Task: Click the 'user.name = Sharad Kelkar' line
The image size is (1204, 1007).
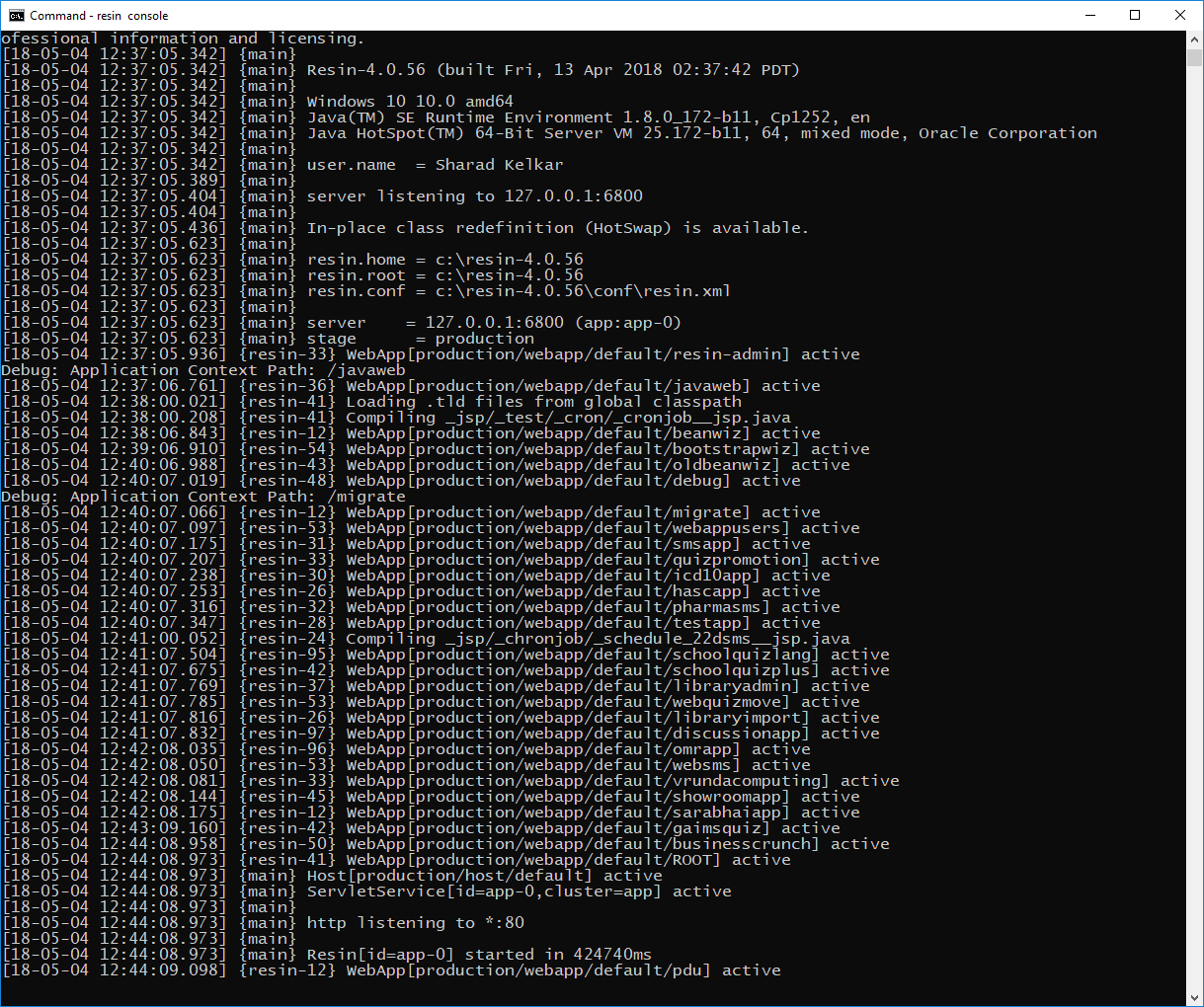Action: tap(435, 165)
